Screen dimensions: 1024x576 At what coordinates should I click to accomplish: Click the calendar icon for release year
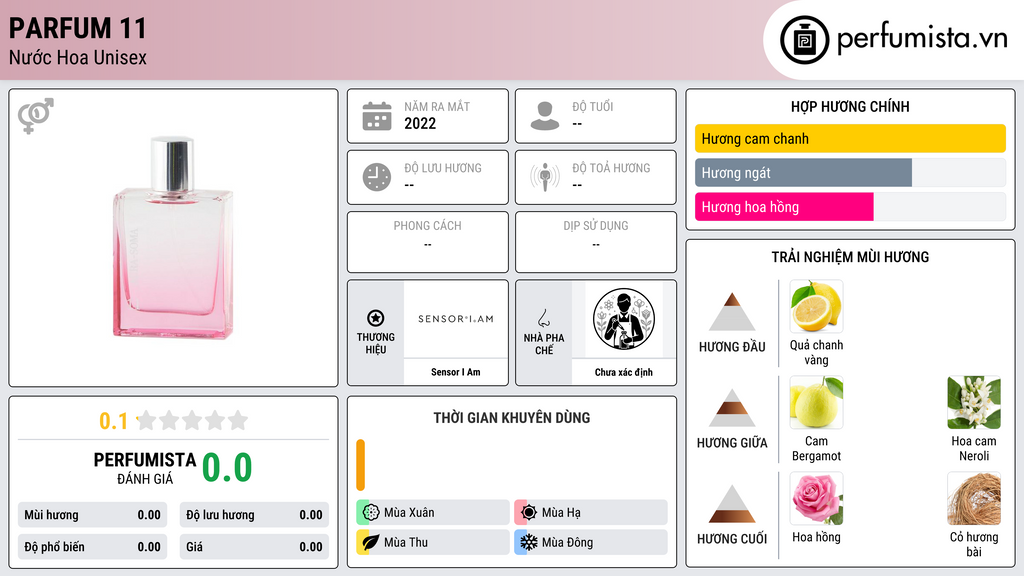(x=377, y=116)
